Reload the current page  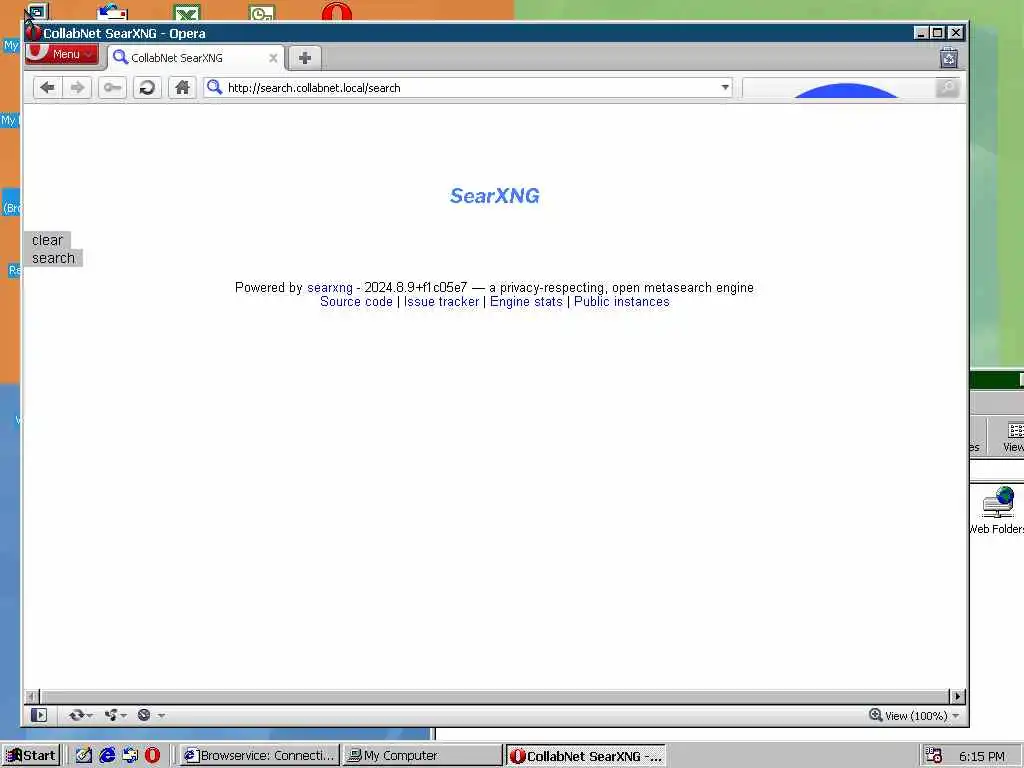coord(148,88)
